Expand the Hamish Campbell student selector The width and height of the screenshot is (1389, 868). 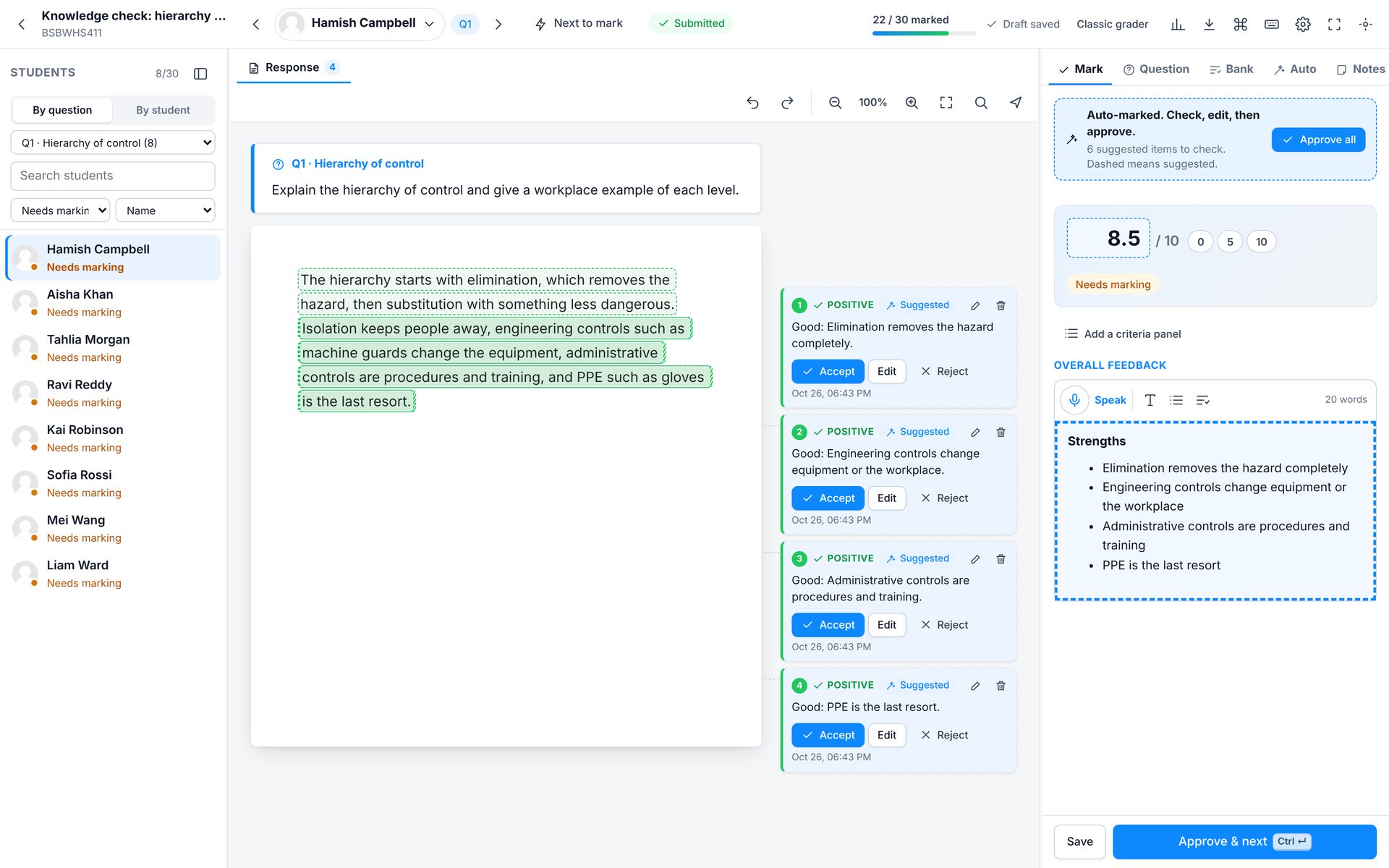click(x=360, y=24)
